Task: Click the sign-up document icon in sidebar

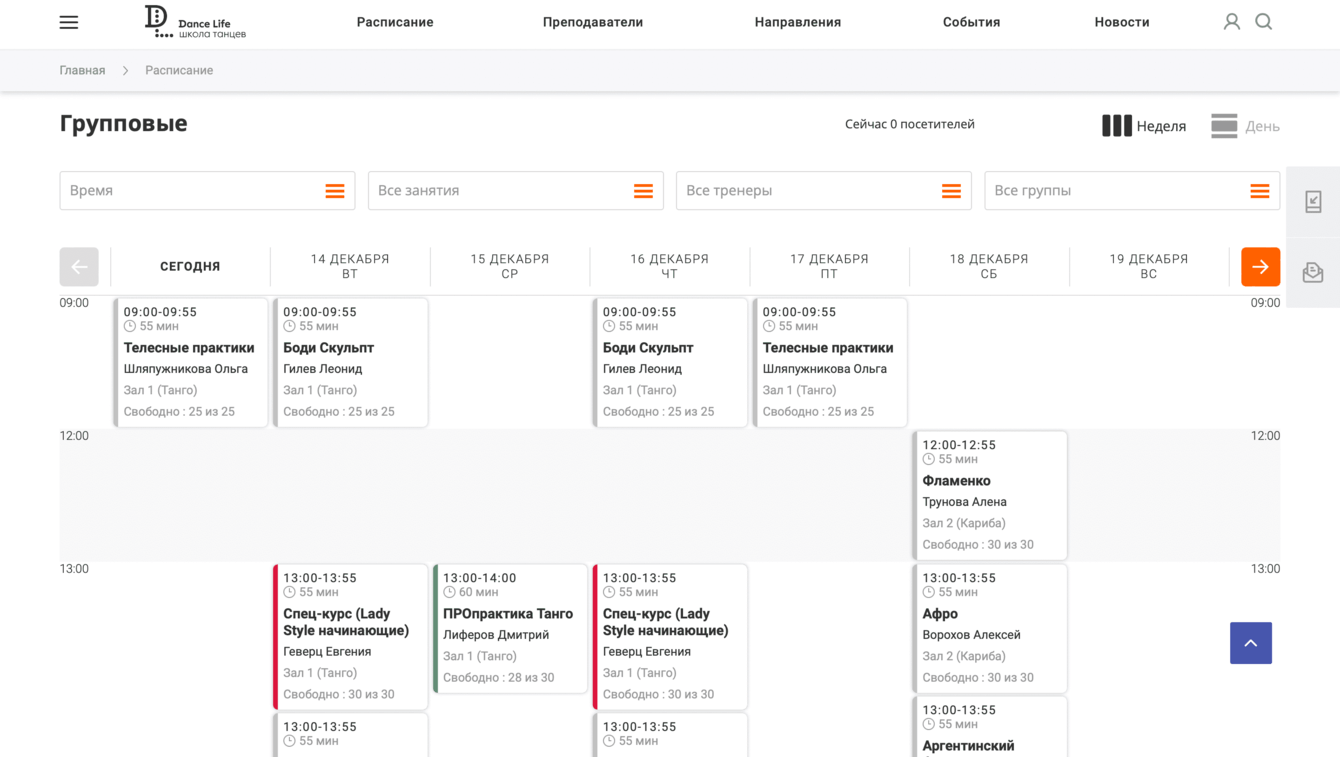Action: [x=1313, y=202]
